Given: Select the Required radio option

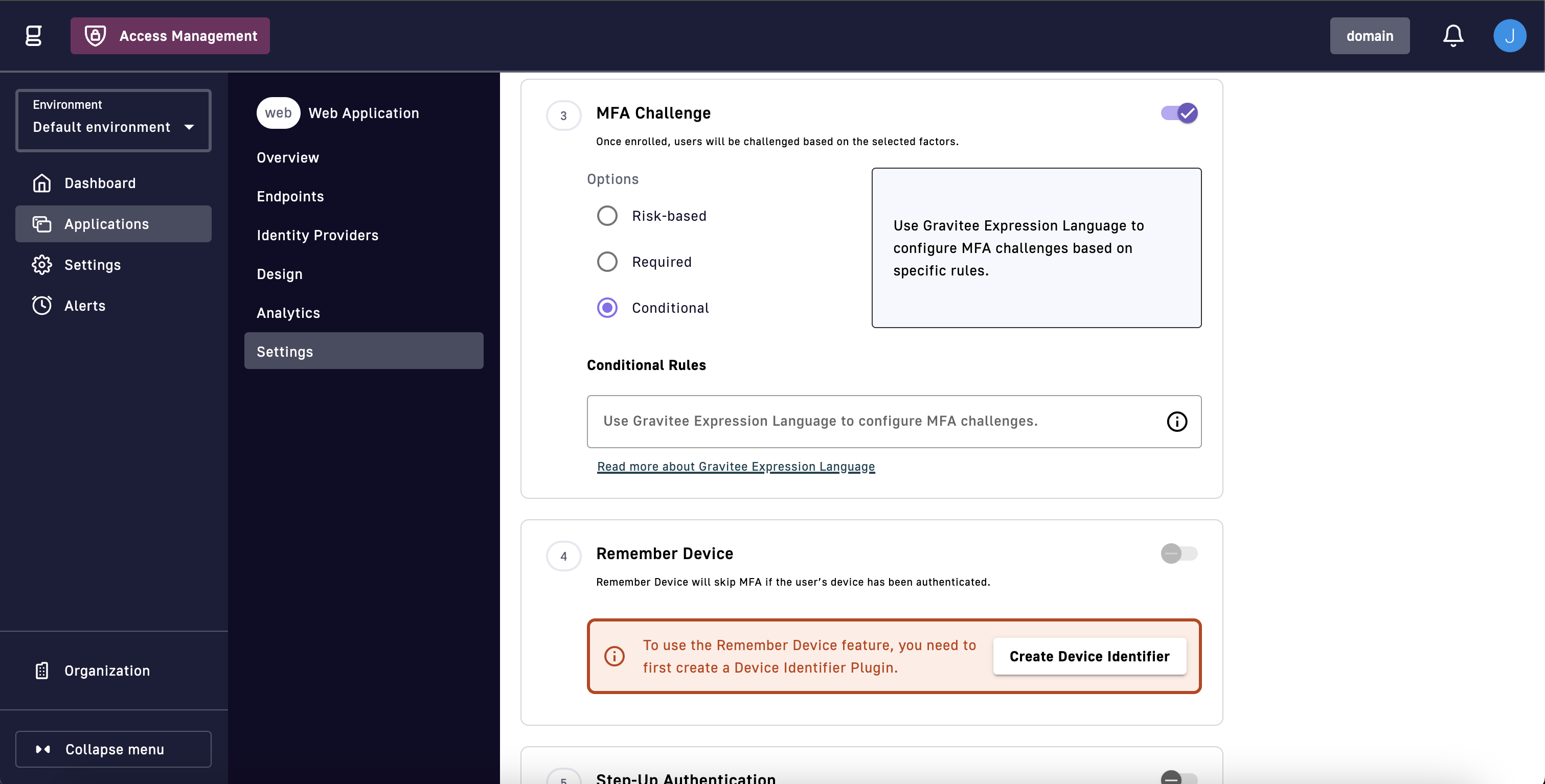Looking at the screenshot, I should click(607, 261).
